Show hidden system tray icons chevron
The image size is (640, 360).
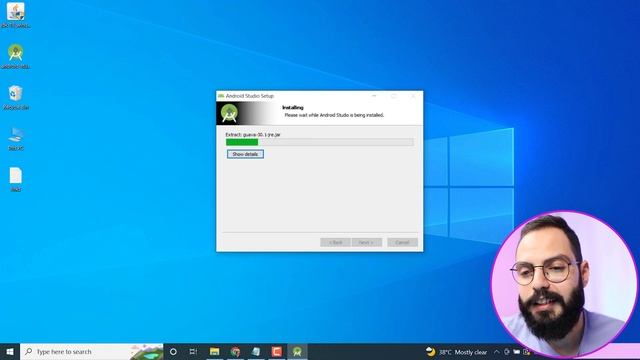pos(497,351)
